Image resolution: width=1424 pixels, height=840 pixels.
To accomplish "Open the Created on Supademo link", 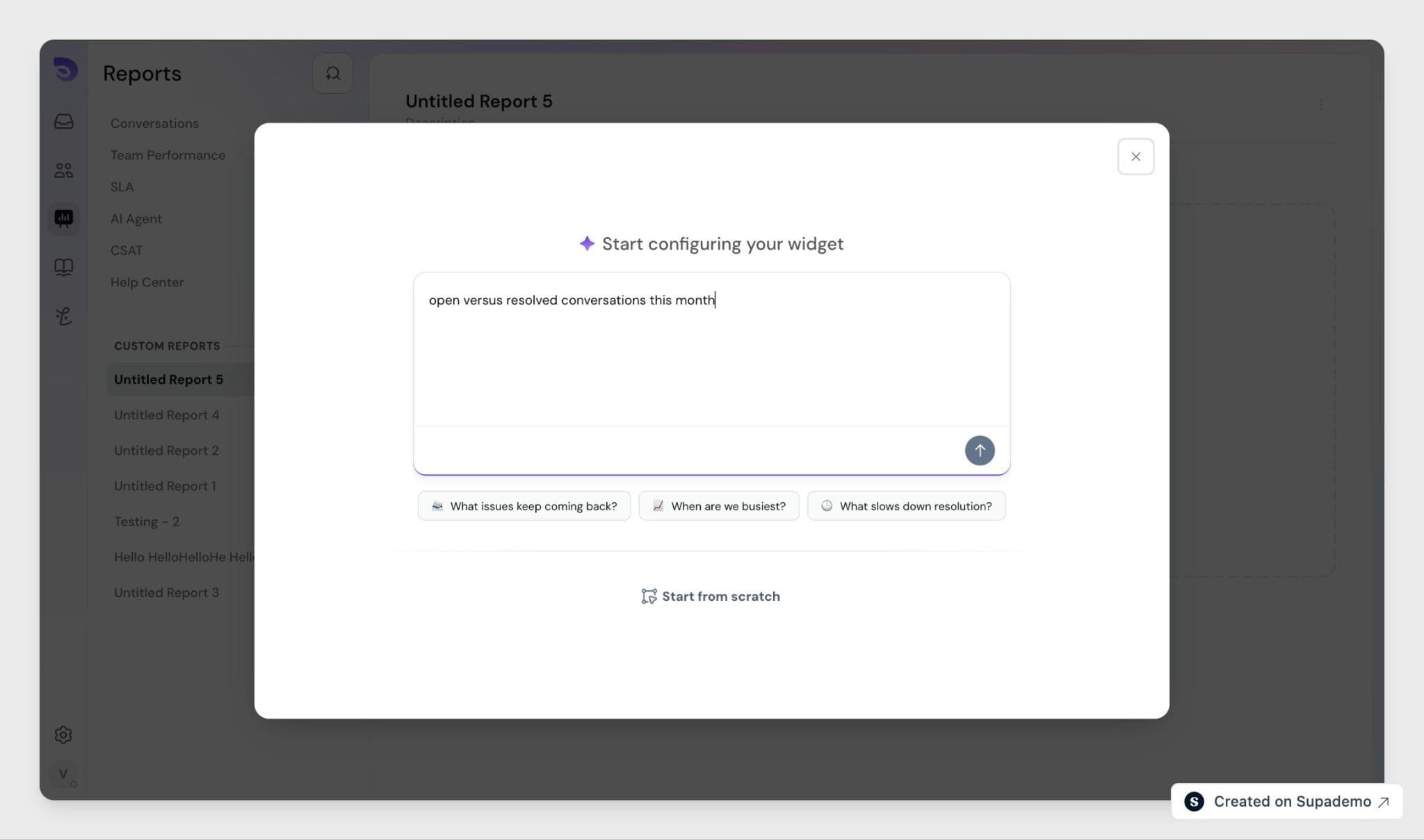I will 1286,801.
